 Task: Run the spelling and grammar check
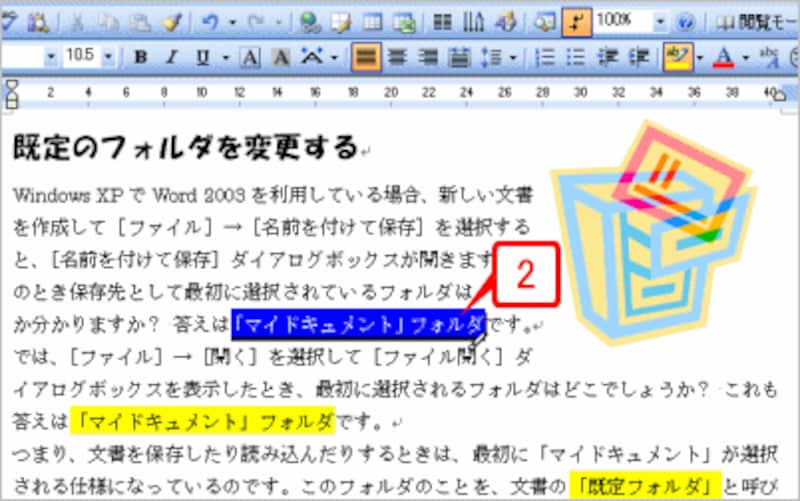coord(8,22)
